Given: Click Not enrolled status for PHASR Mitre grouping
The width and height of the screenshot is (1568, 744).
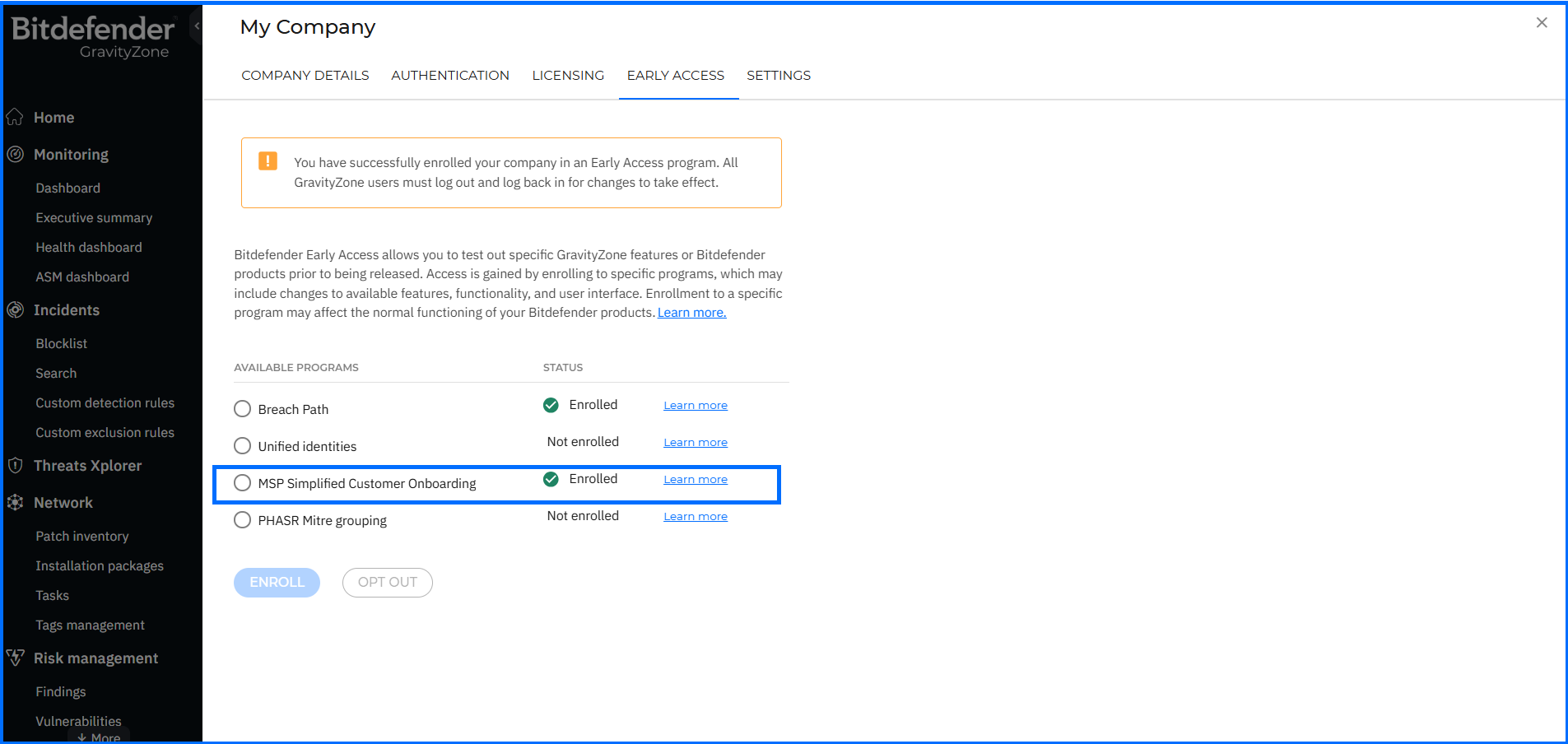Looking at the screenshot, I should click(x=583, y=516).
